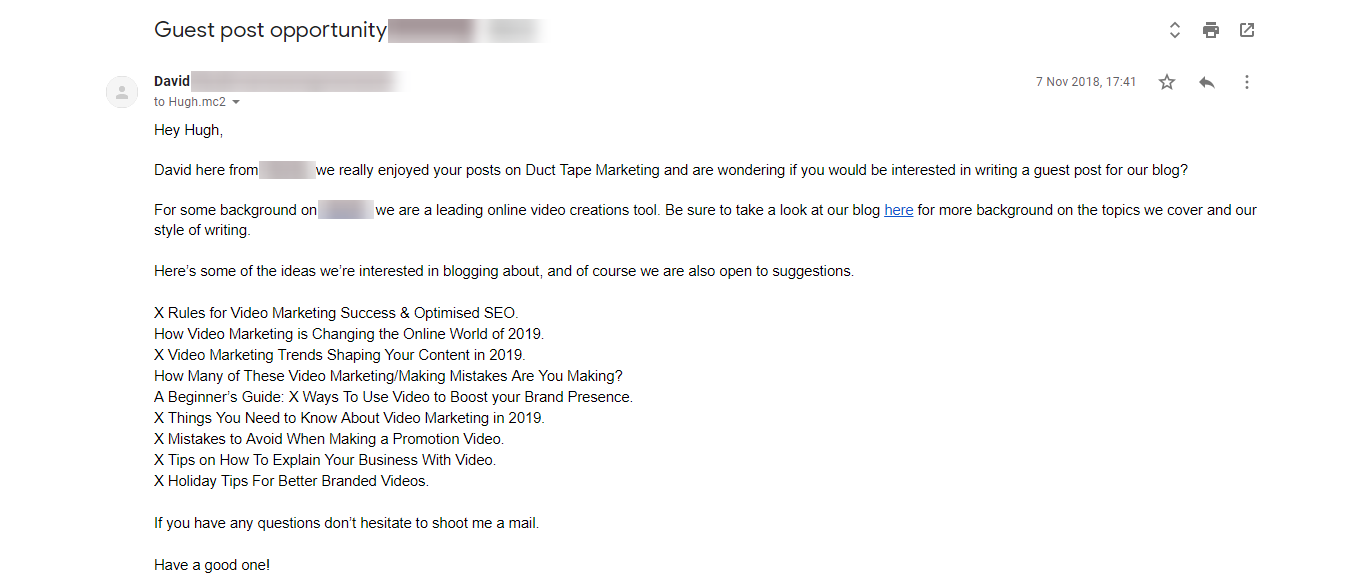The width and height of the screenshot is (1366, 584).
Task: Click the "Guest post opportunity" subject line
Action: pyautogui.click(x=270, y=30)
